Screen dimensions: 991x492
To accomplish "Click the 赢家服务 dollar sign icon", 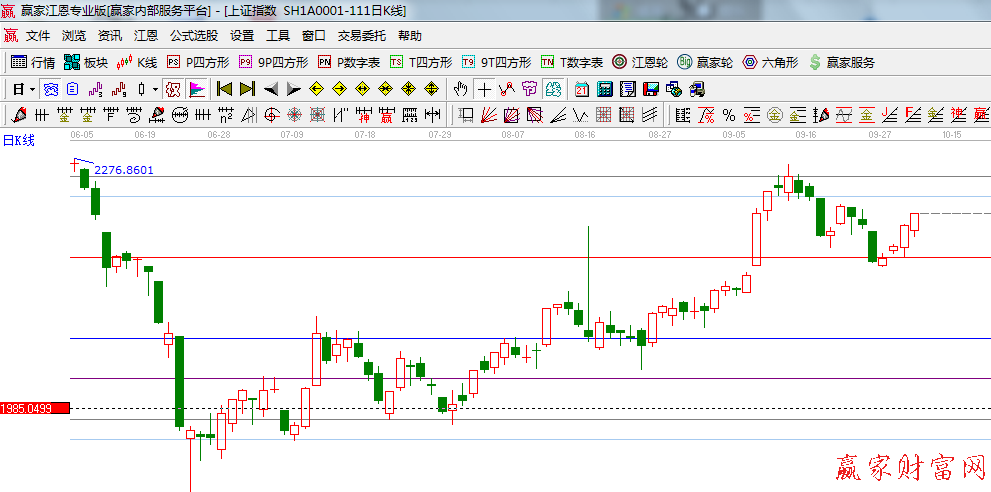I will pyautogui.click(x=815, y=62).
